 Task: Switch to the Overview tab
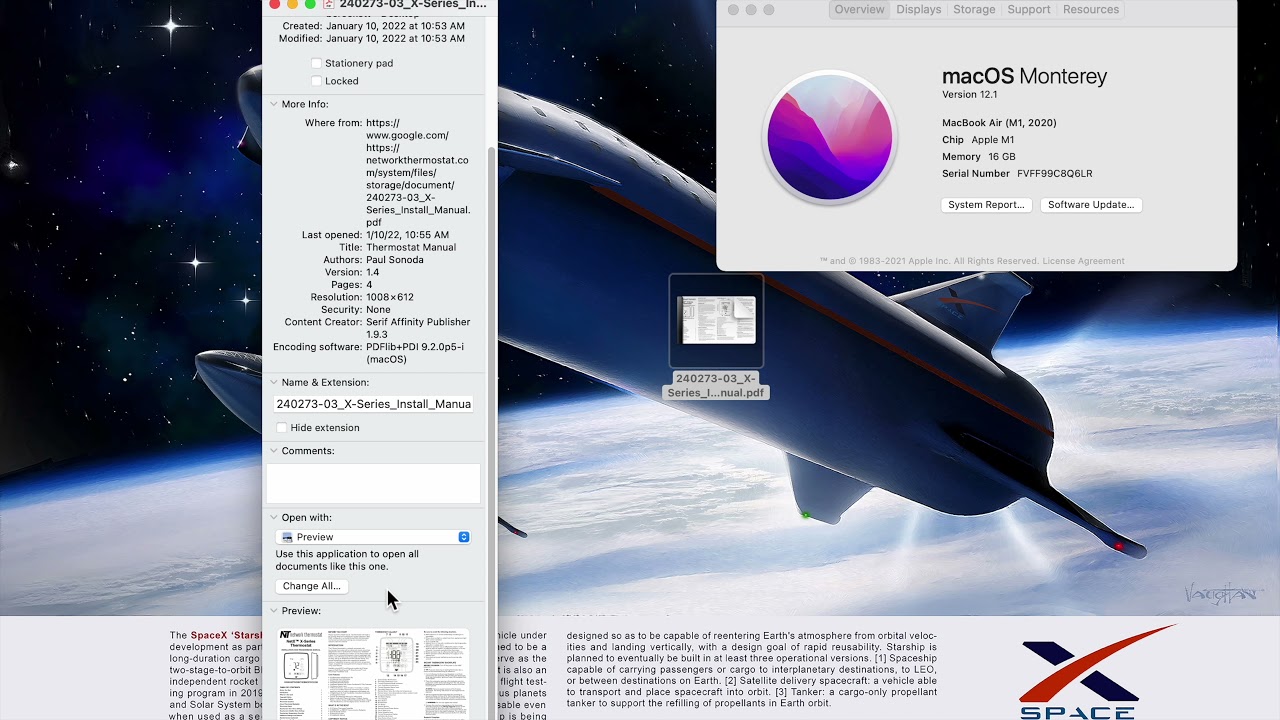pos(860,9)
